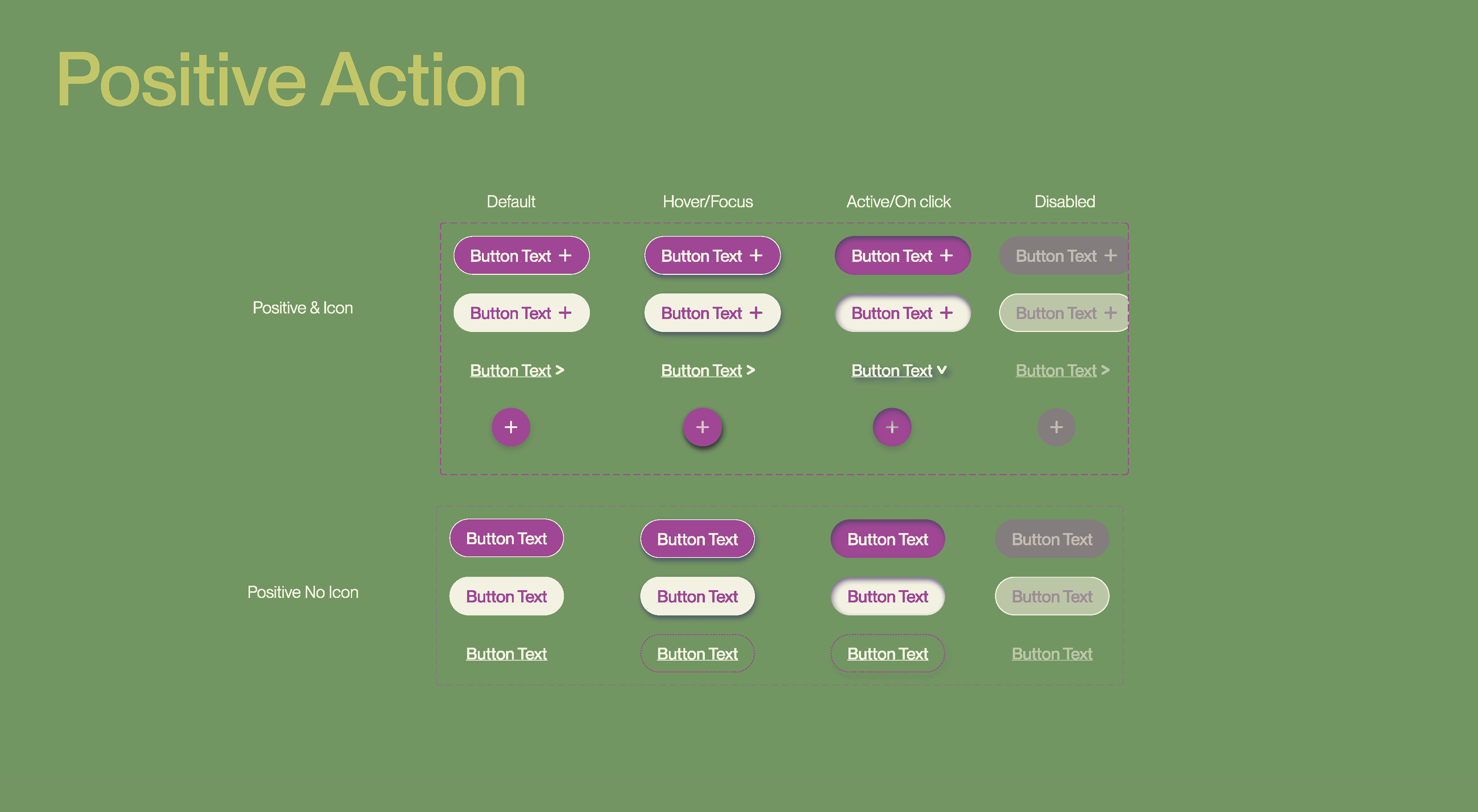Click the plus icon in Default purple filled button

point(565,256)
